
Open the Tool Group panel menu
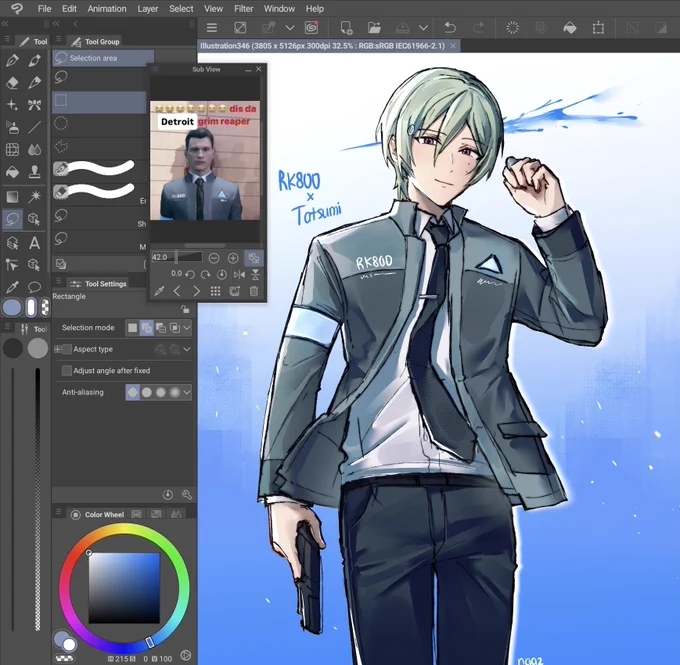click(59, 39)
